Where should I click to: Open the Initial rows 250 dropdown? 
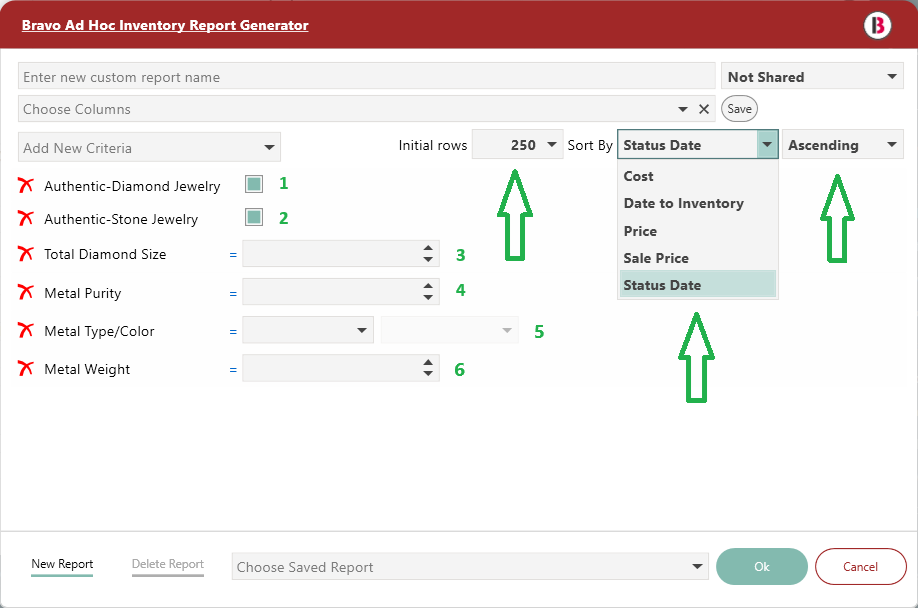(x=518, y=145)
